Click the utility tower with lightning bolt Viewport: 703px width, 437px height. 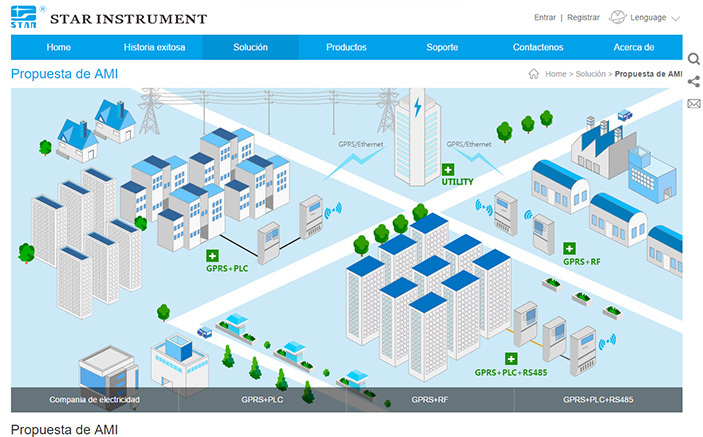(417, 137)
